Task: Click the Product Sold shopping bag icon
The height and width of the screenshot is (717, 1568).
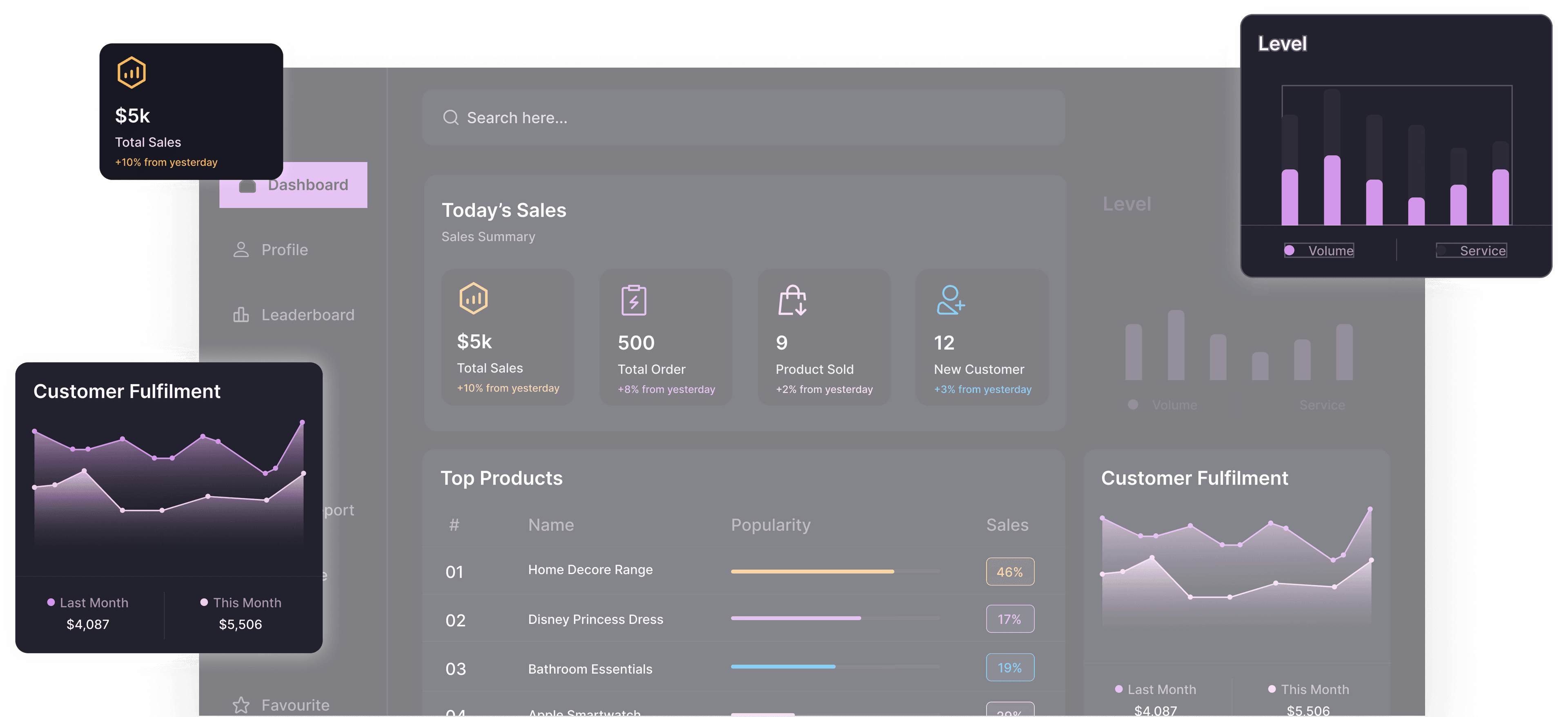Action: coord(792,300)
